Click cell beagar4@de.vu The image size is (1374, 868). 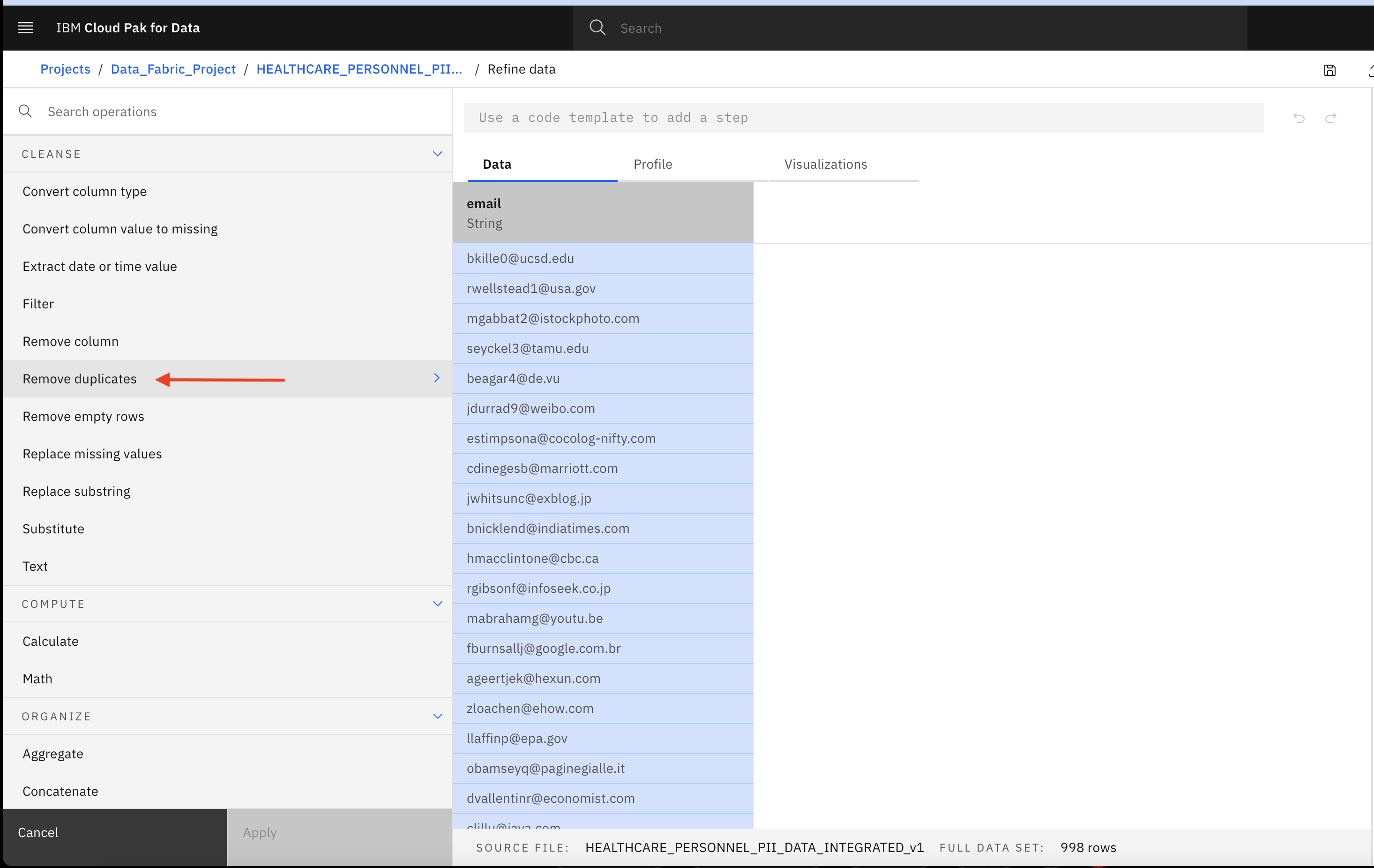click(603, 378)
